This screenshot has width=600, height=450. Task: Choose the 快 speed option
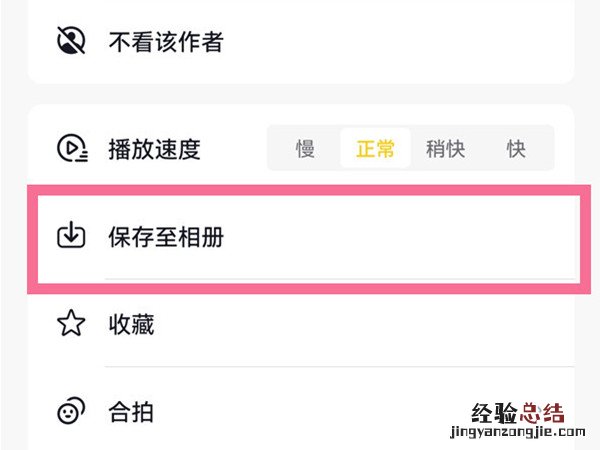pyautogui.click(x=516, y=149)
